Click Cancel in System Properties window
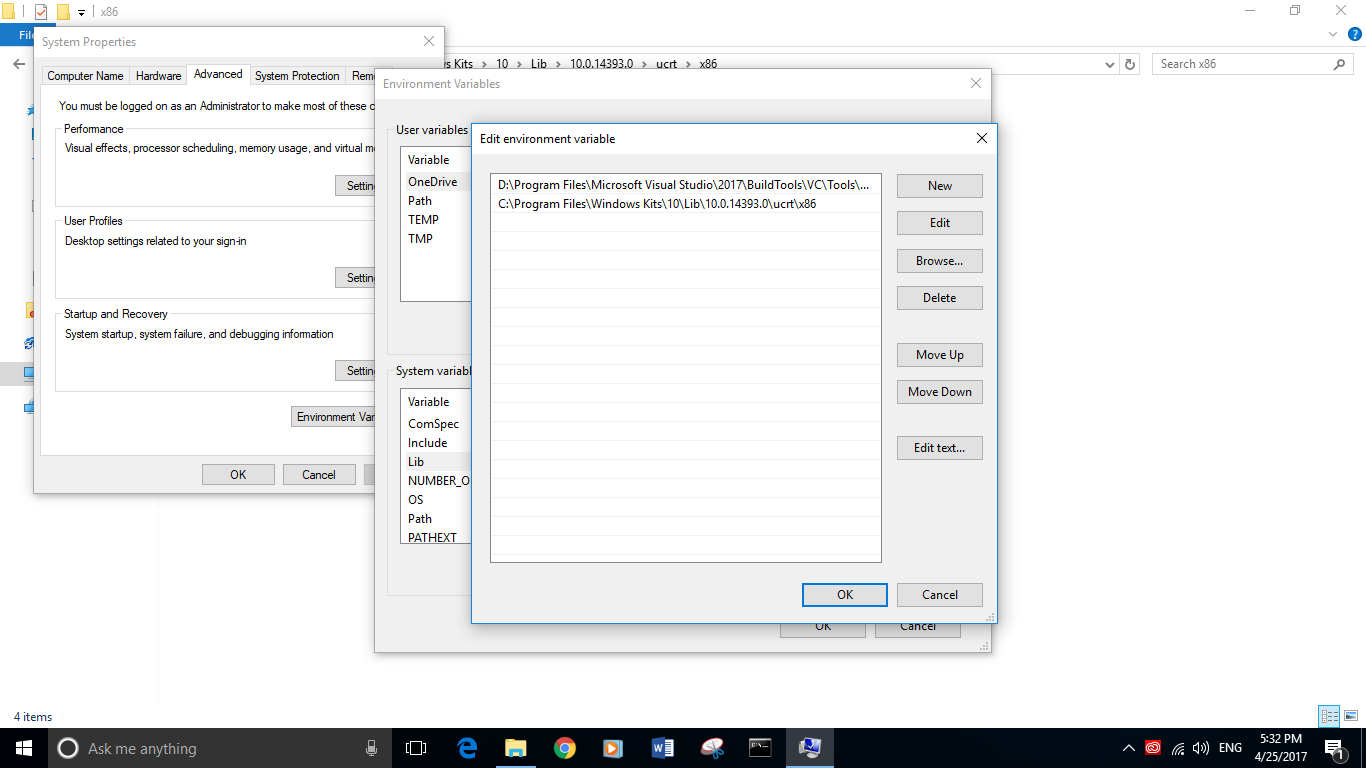1366x768 pixels. coord(319,475)
